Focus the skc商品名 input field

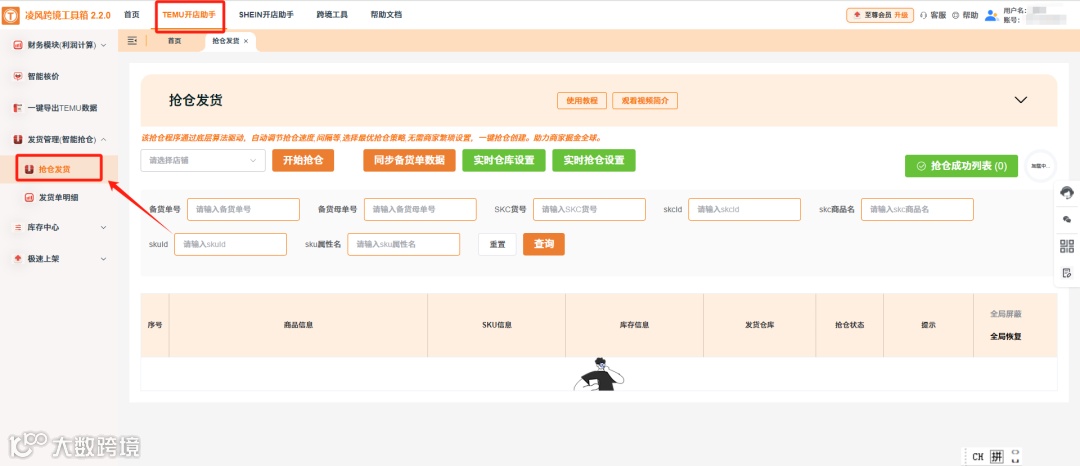[917, 209]
